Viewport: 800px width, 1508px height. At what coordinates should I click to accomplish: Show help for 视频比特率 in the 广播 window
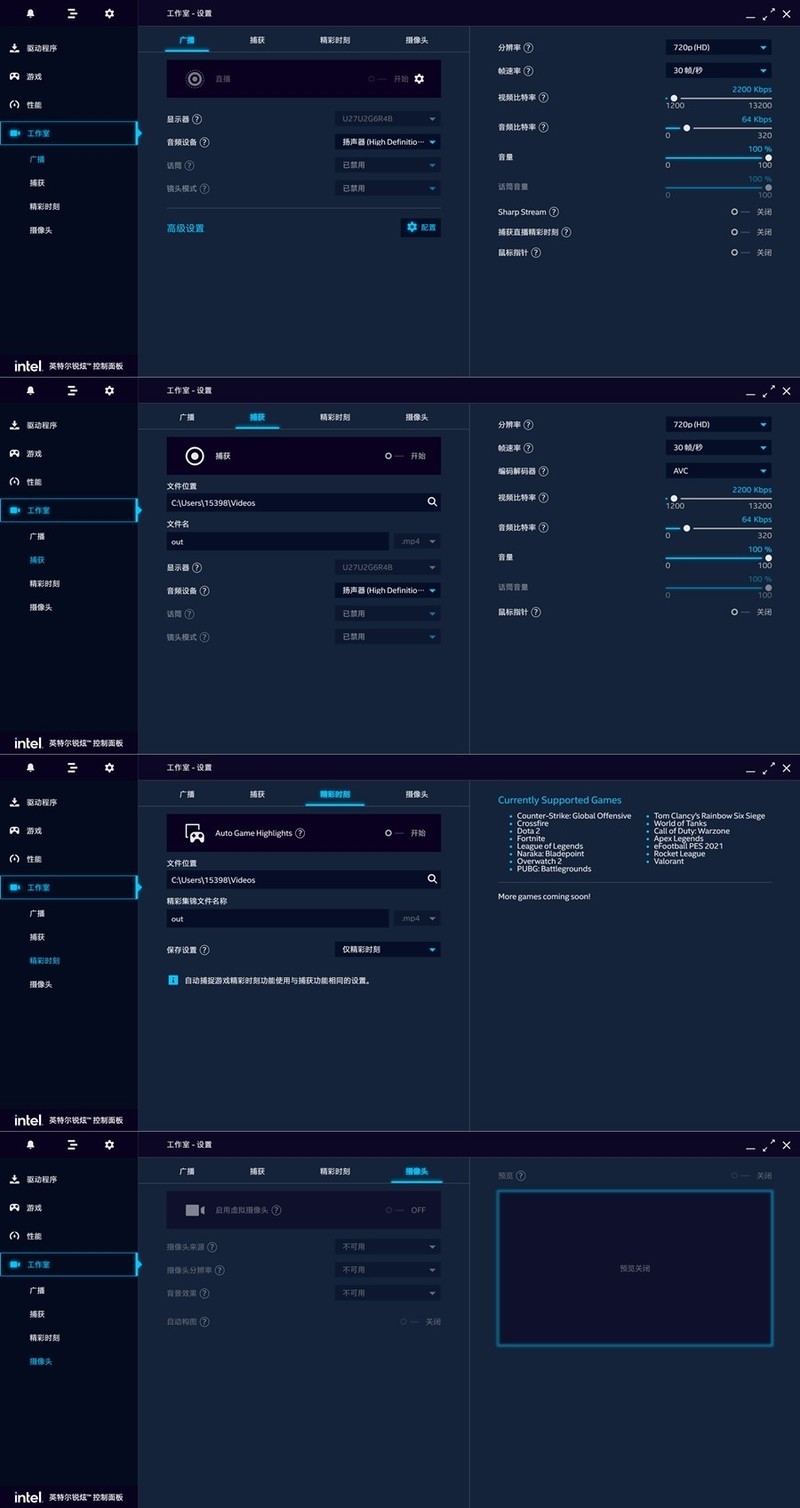(544, 98)
